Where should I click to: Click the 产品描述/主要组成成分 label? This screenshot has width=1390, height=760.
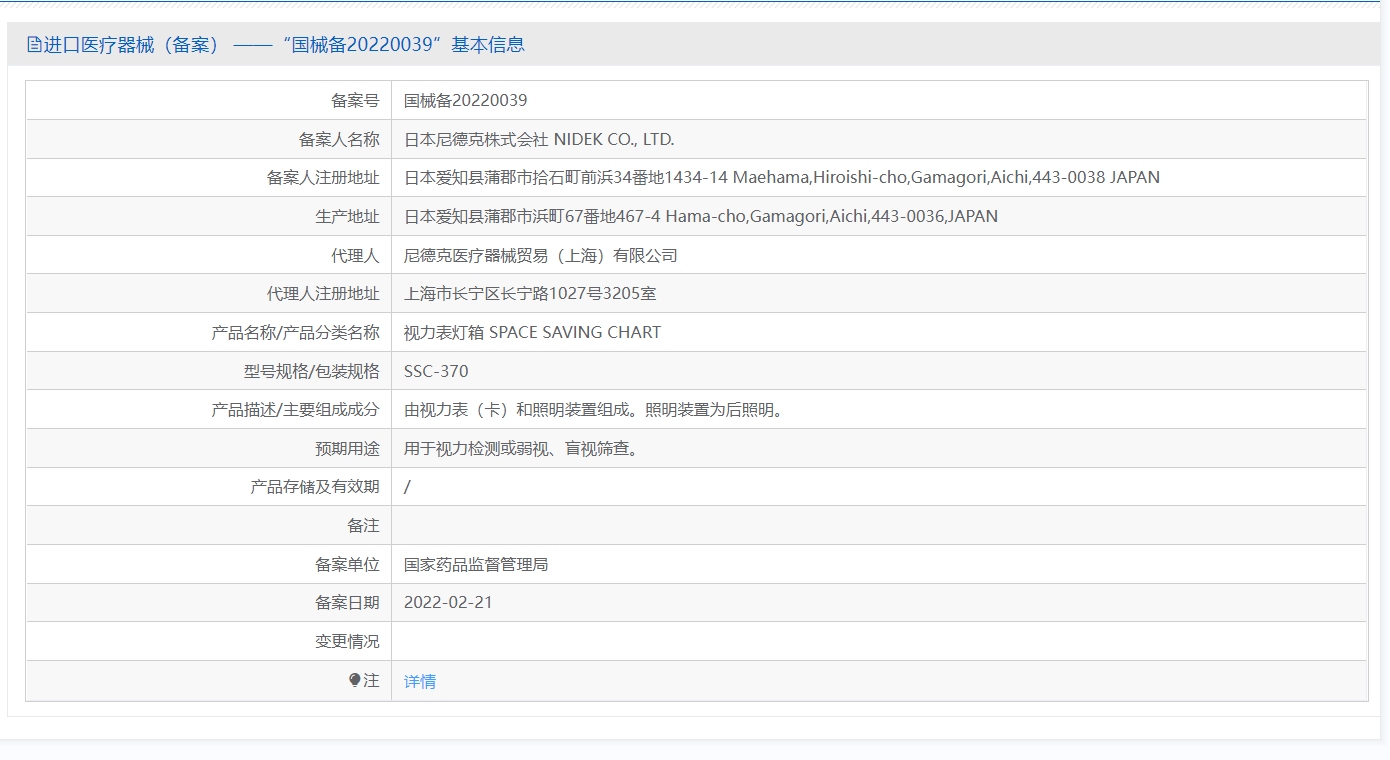click(295, 409)
